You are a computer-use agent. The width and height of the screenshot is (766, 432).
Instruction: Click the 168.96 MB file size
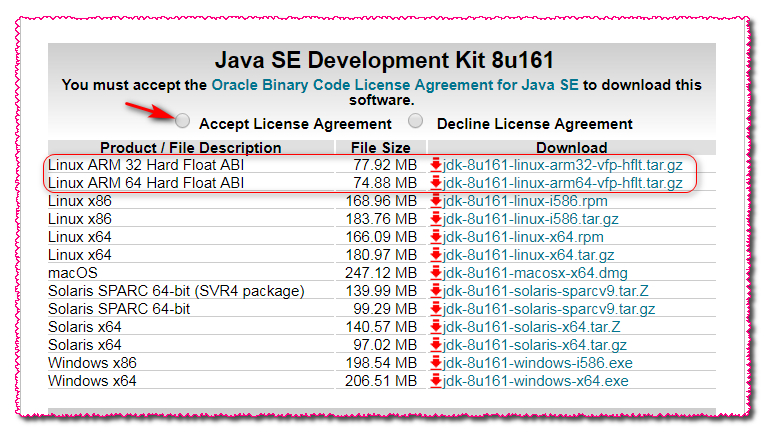tap(381, 201)
